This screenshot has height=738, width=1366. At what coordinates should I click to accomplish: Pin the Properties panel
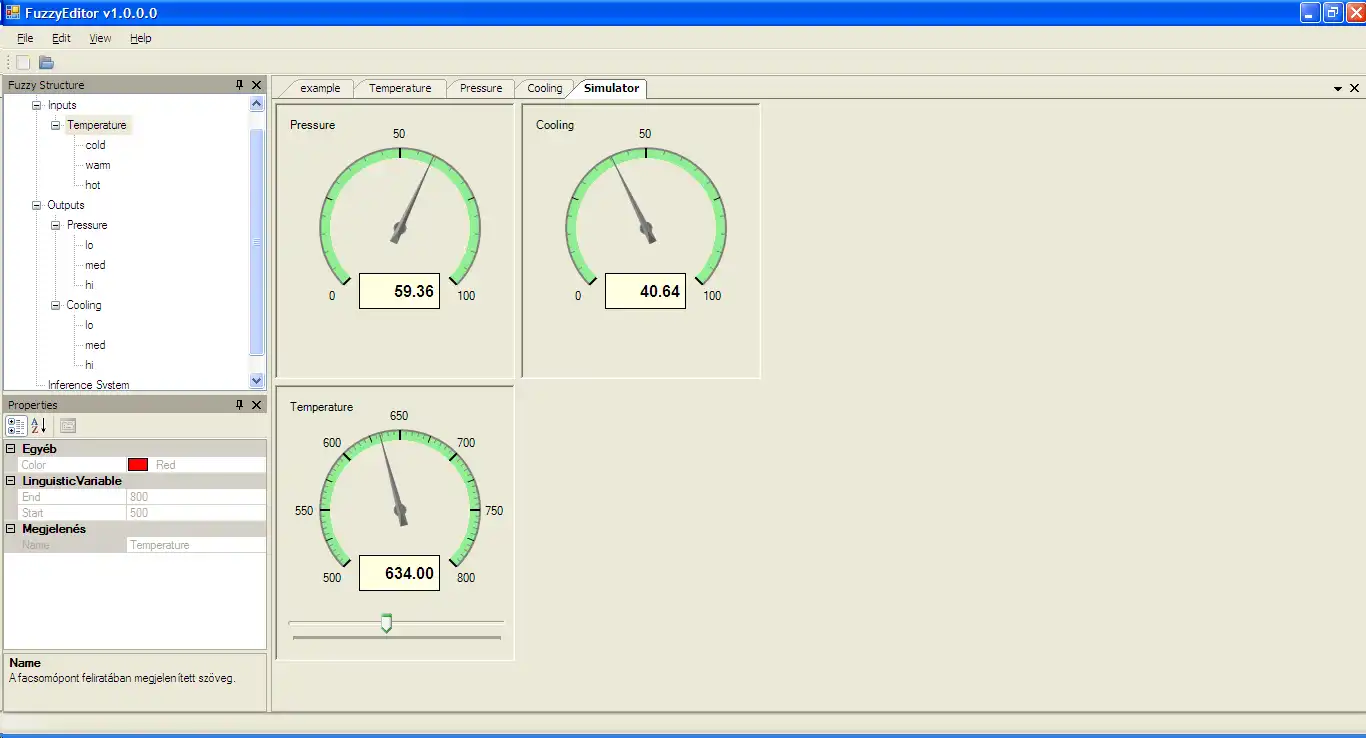point(240,405)
